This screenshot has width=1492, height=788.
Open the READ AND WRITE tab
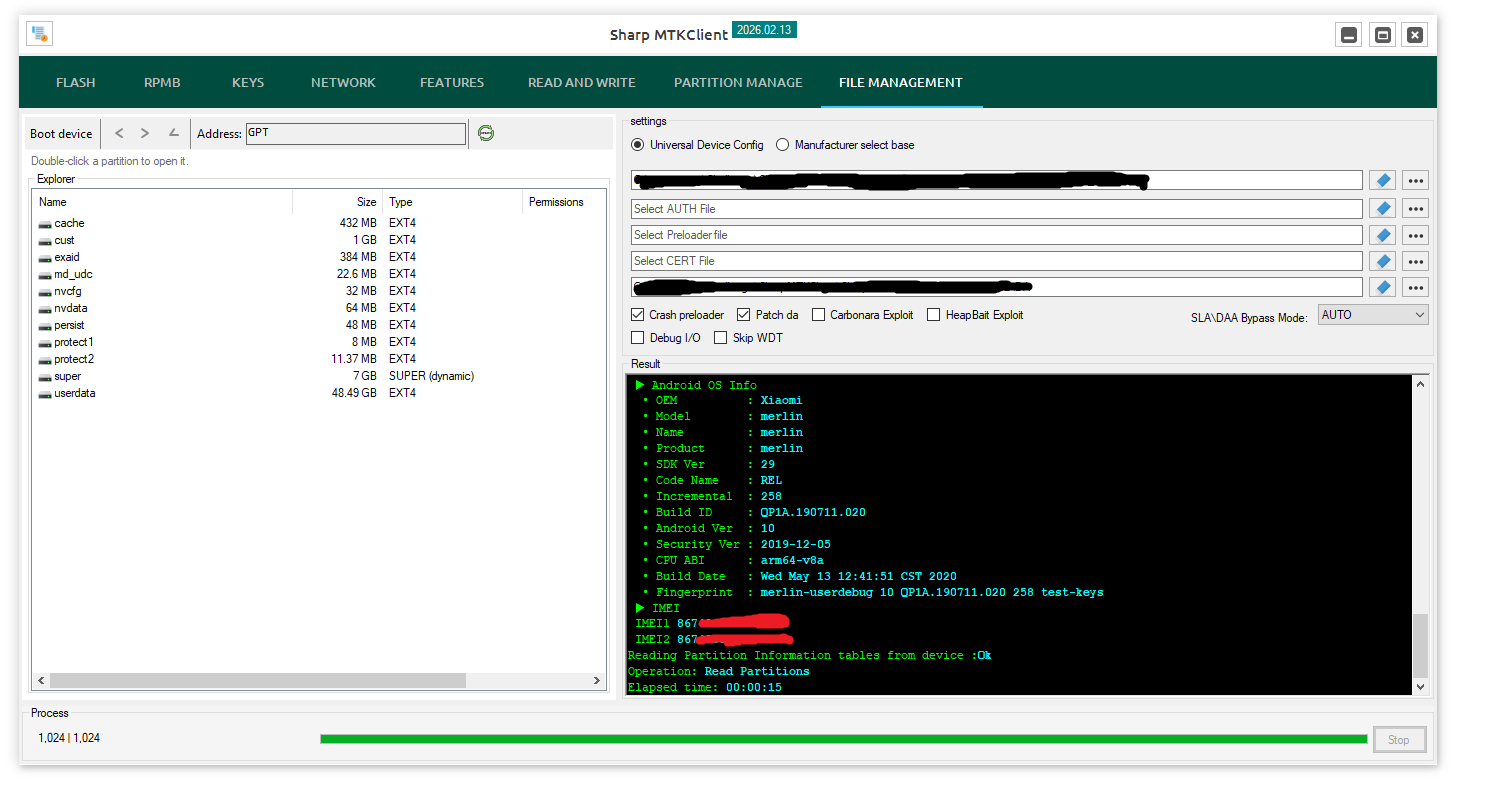581,83
